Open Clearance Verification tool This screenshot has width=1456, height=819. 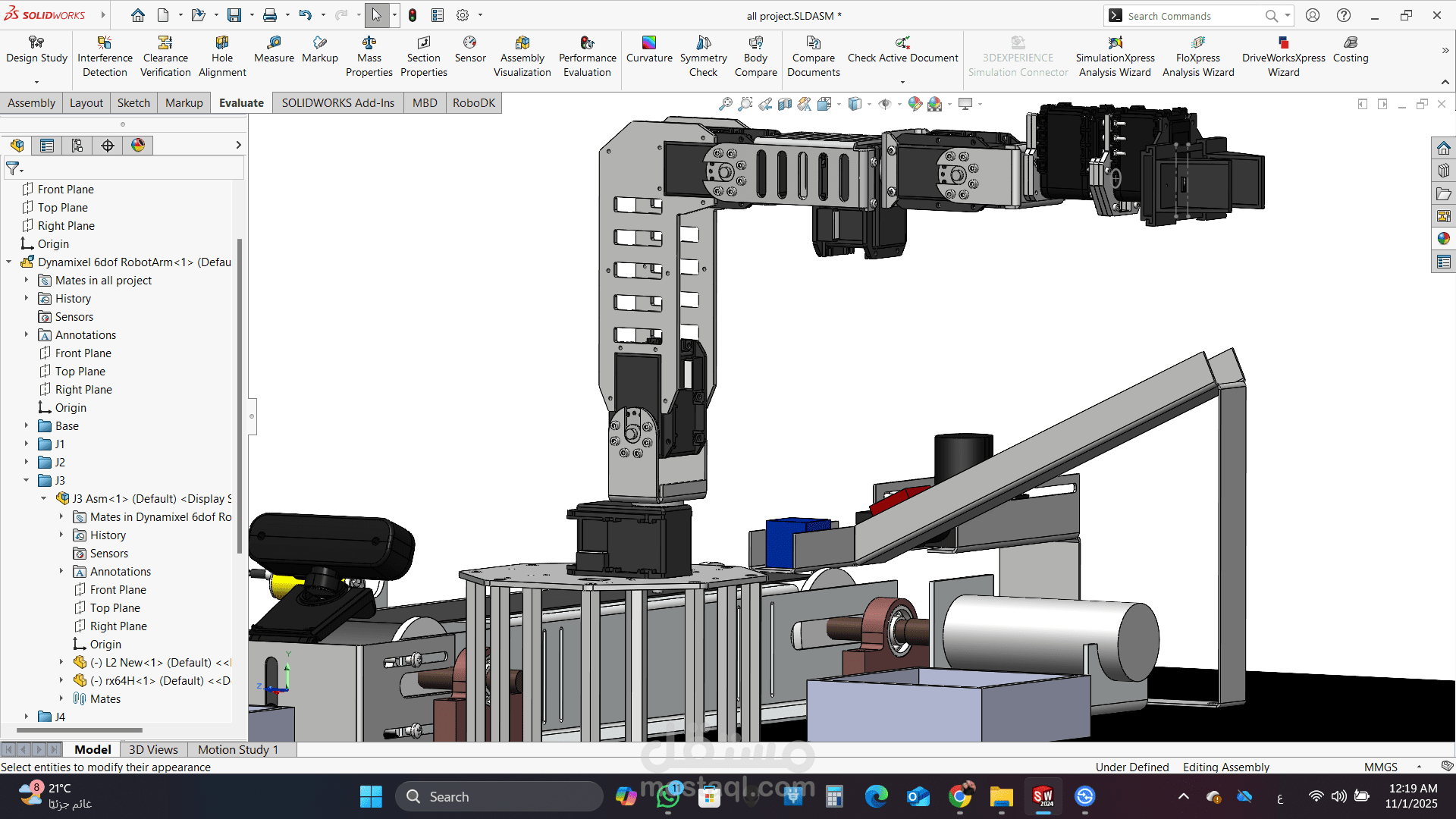165,57
